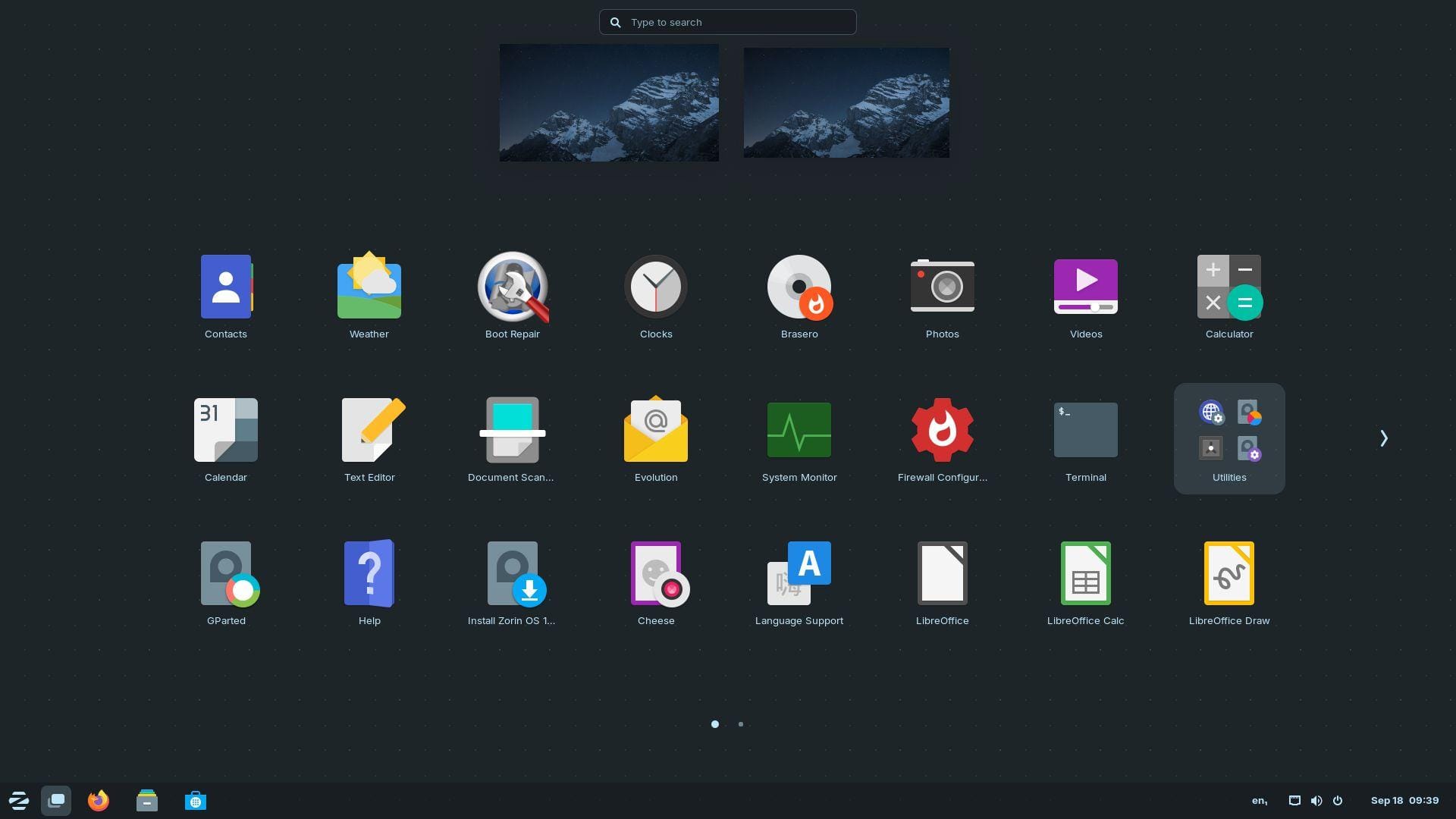Image resolution: width=1456 pixels, height=819 pixels.
Task: Open the Evolution mail client
Action: pyautogui.click(x=655, y=430)
